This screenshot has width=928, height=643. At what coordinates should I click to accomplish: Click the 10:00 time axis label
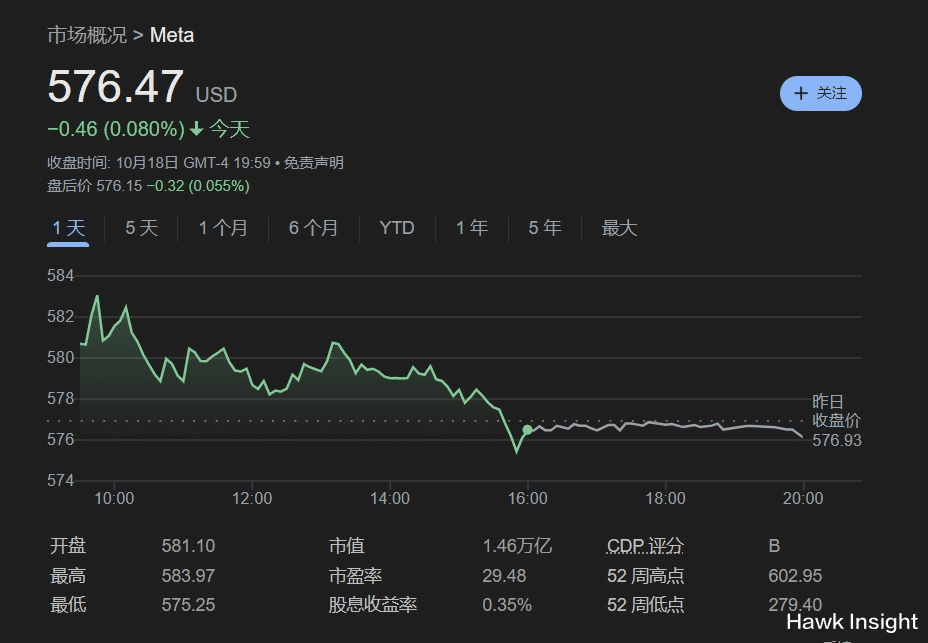114,499
